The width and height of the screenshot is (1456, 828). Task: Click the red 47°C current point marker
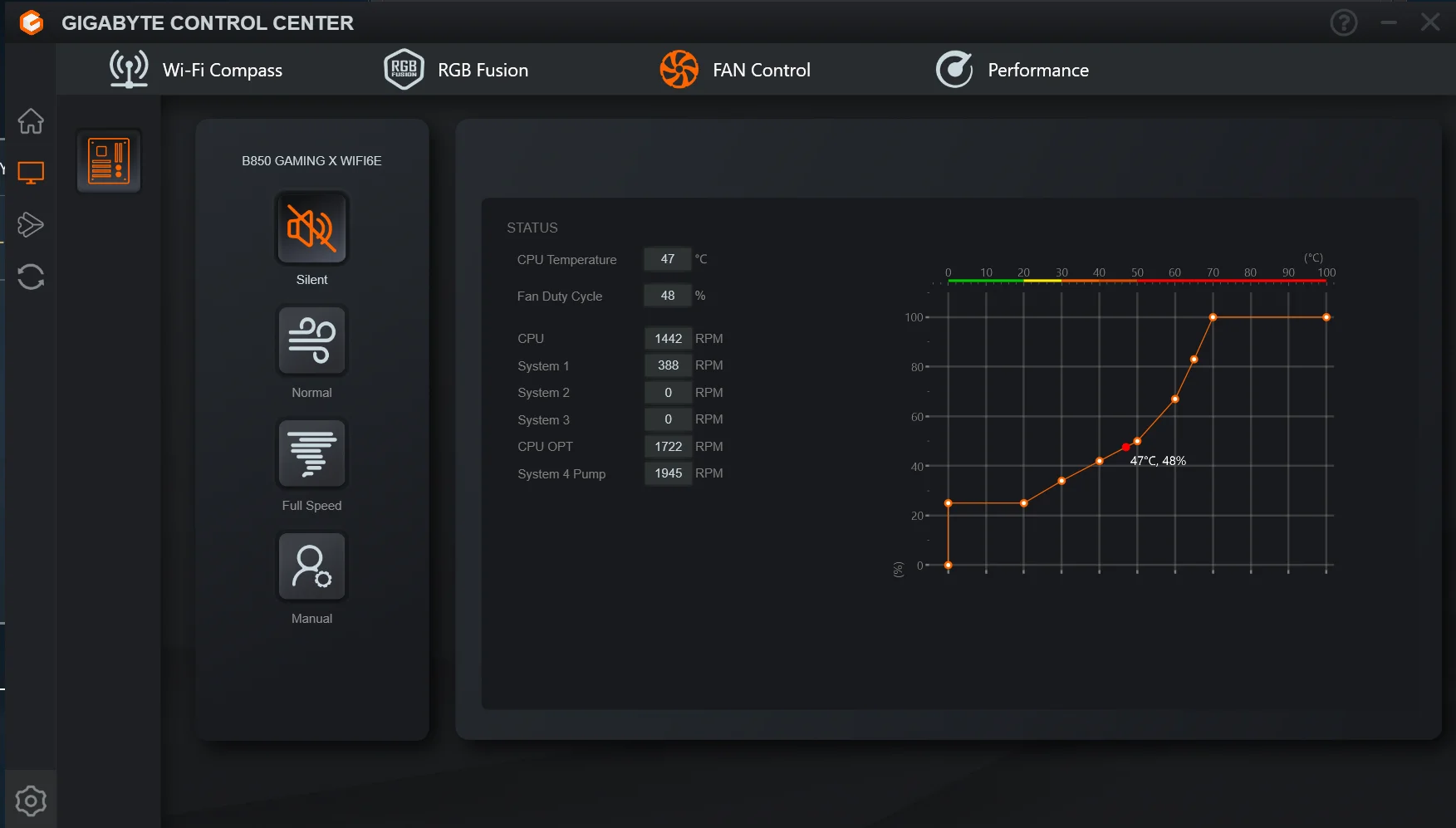1126,448
